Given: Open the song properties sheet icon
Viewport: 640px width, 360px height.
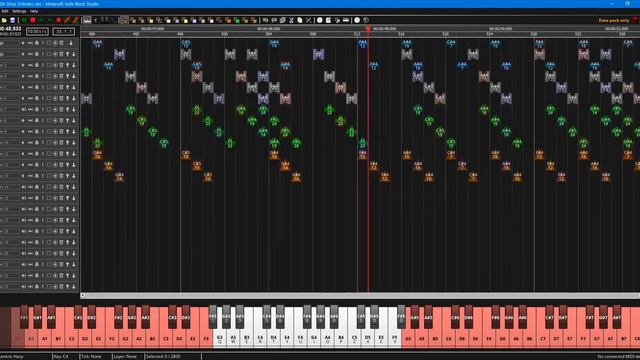Looking at the screenshot, I should click(329, 20).
